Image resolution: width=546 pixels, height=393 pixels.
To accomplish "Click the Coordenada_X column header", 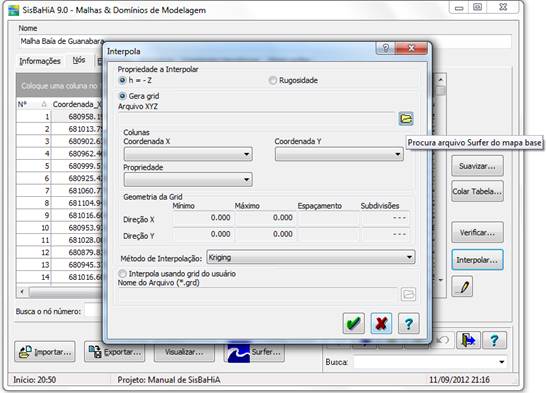I will coord(77,104).
